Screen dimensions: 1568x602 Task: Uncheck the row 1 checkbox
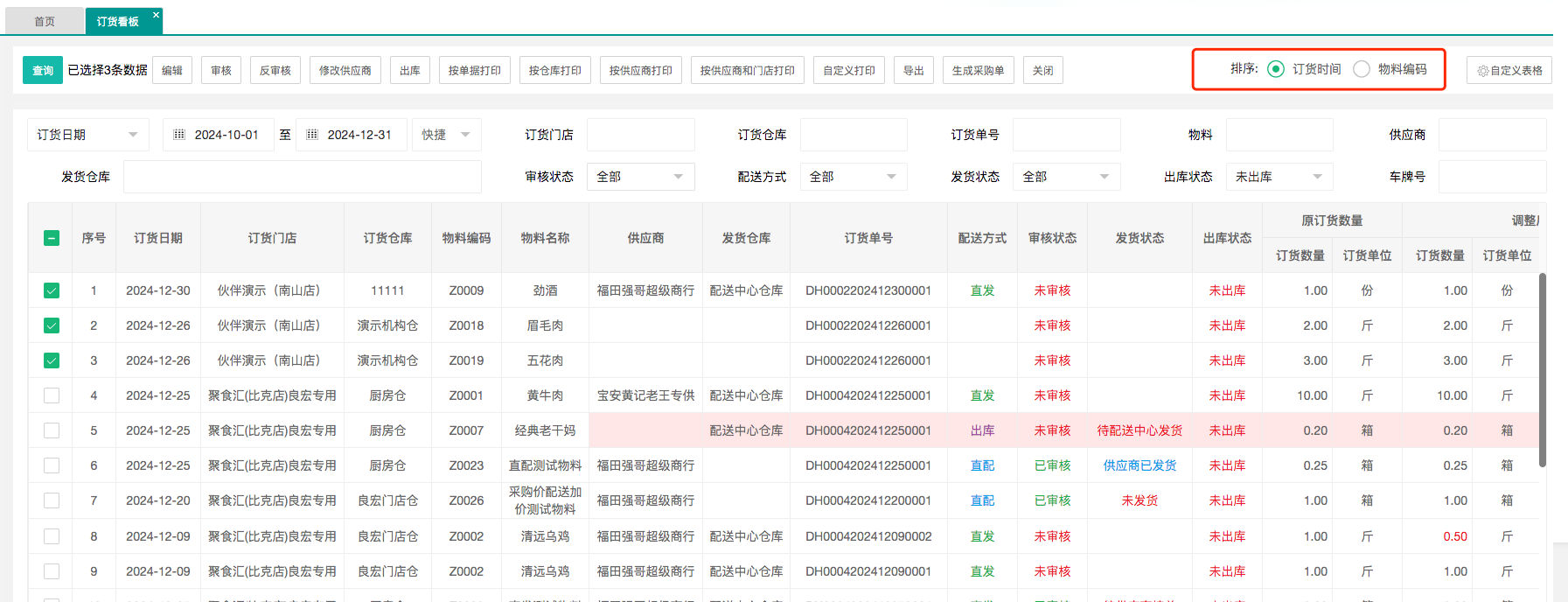click(x=52, y=290)
